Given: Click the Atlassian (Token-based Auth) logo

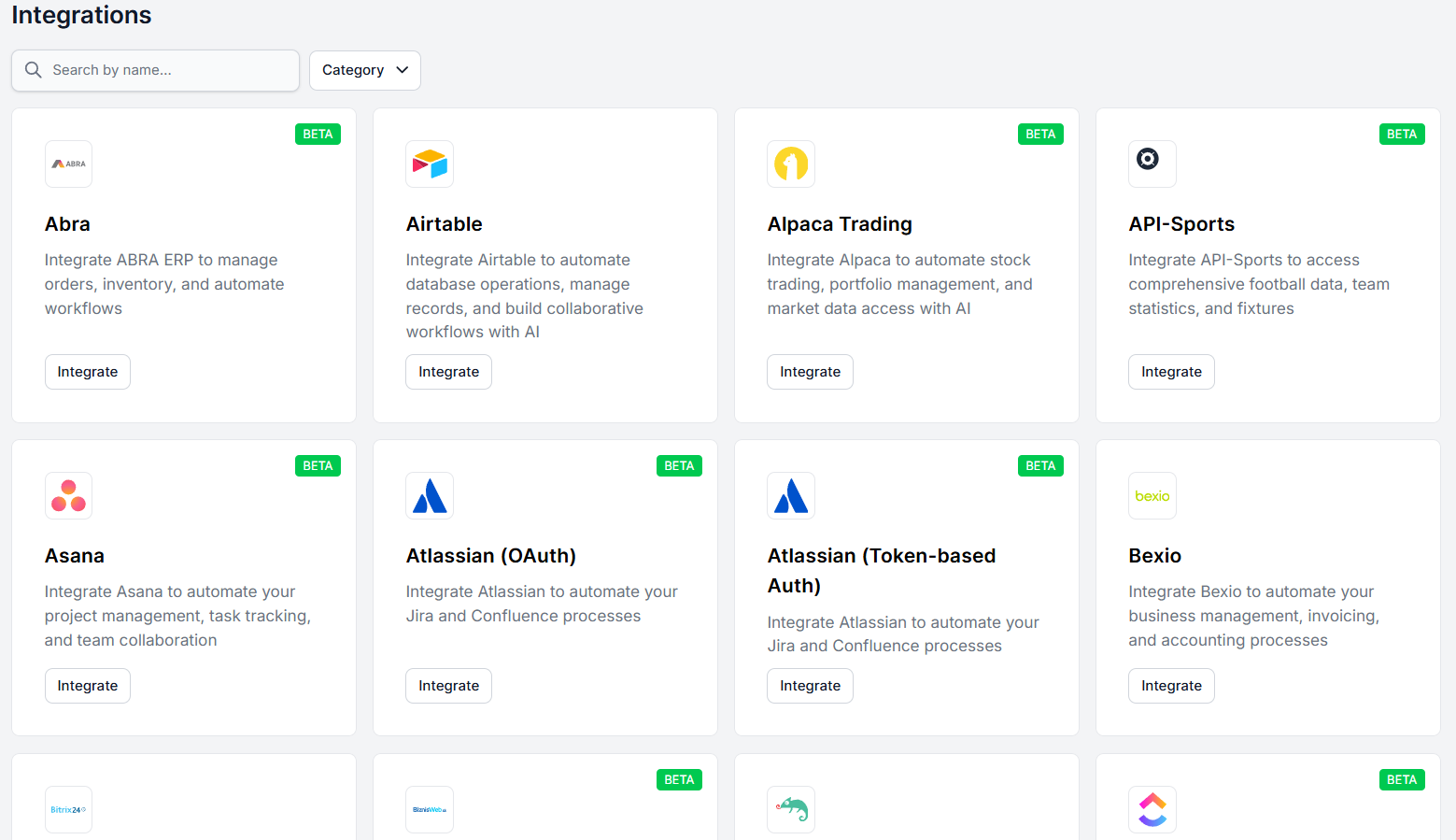Looking at the screenshot, I should click(x=791, y=496).
